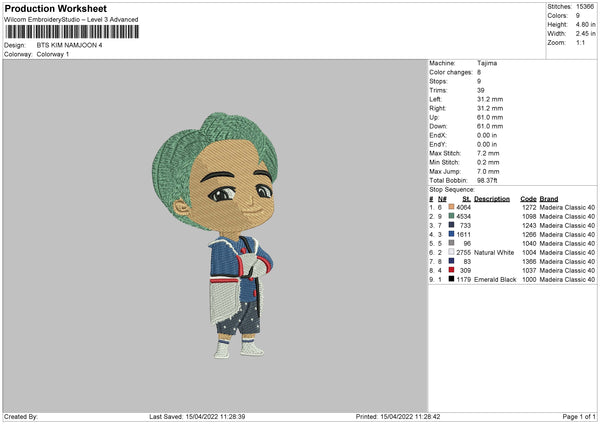Click the 'N#' column header
The image size is (600, 424).
(442, 199)
